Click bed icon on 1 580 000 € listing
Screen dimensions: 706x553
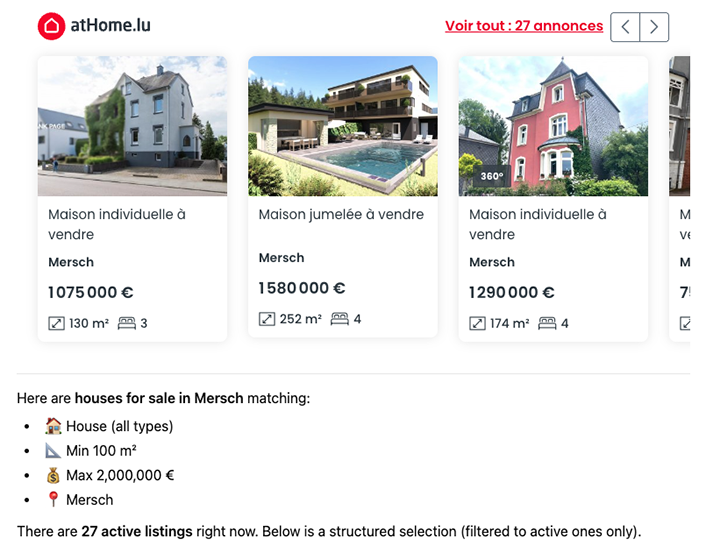pos(339,319)
